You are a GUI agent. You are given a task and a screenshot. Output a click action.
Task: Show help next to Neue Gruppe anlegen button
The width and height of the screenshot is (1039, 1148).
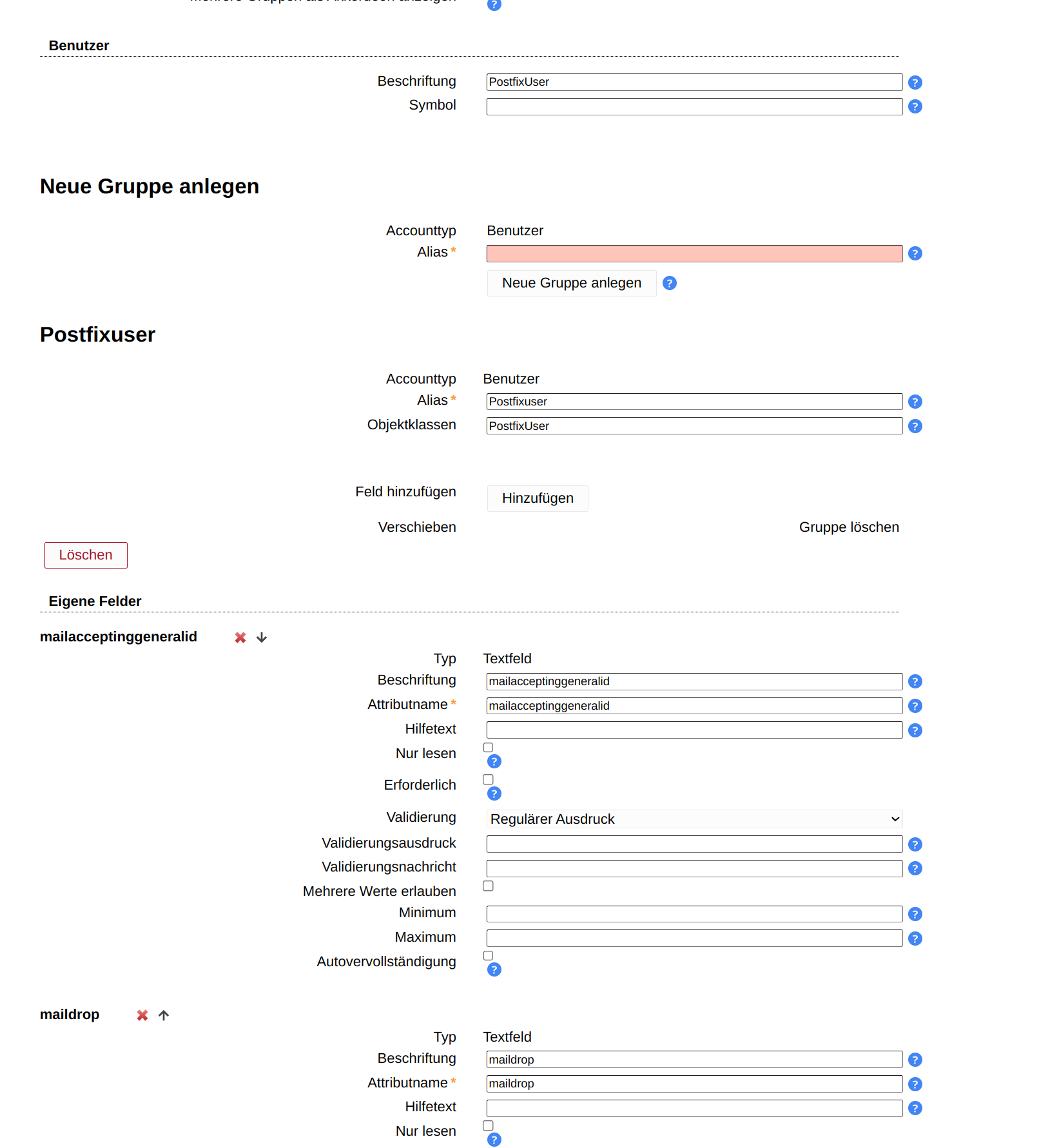coord(670,283)
